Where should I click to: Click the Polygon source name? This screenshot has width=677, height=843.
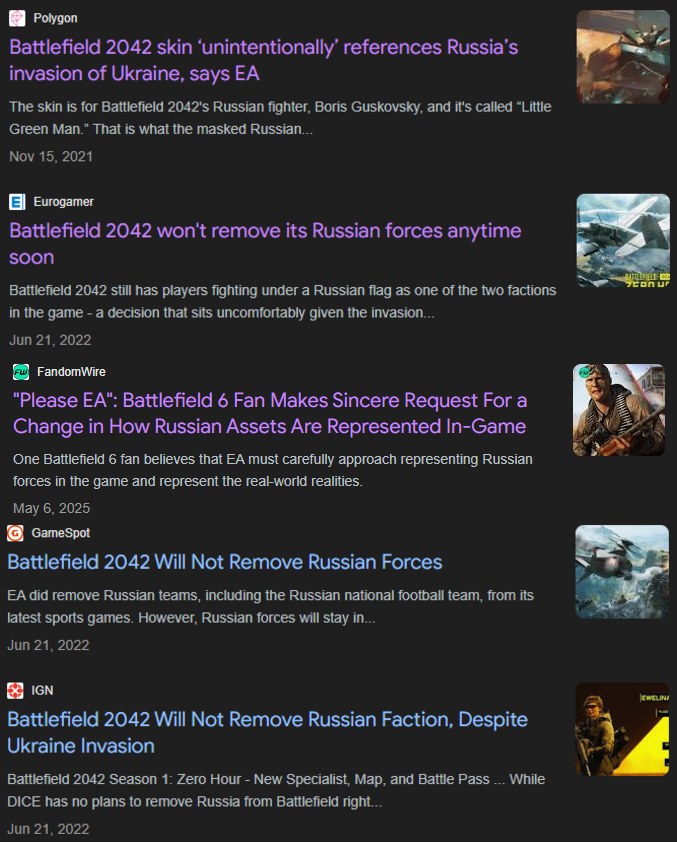55,18
